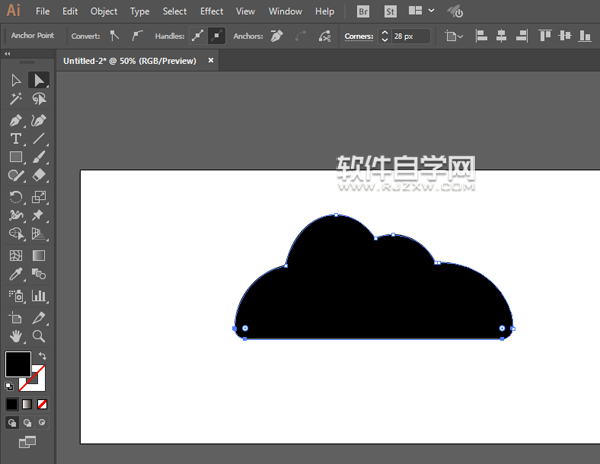This screenshot has width=600, height=464.
Task: Set the None color mode button
Action: (41, 404)
